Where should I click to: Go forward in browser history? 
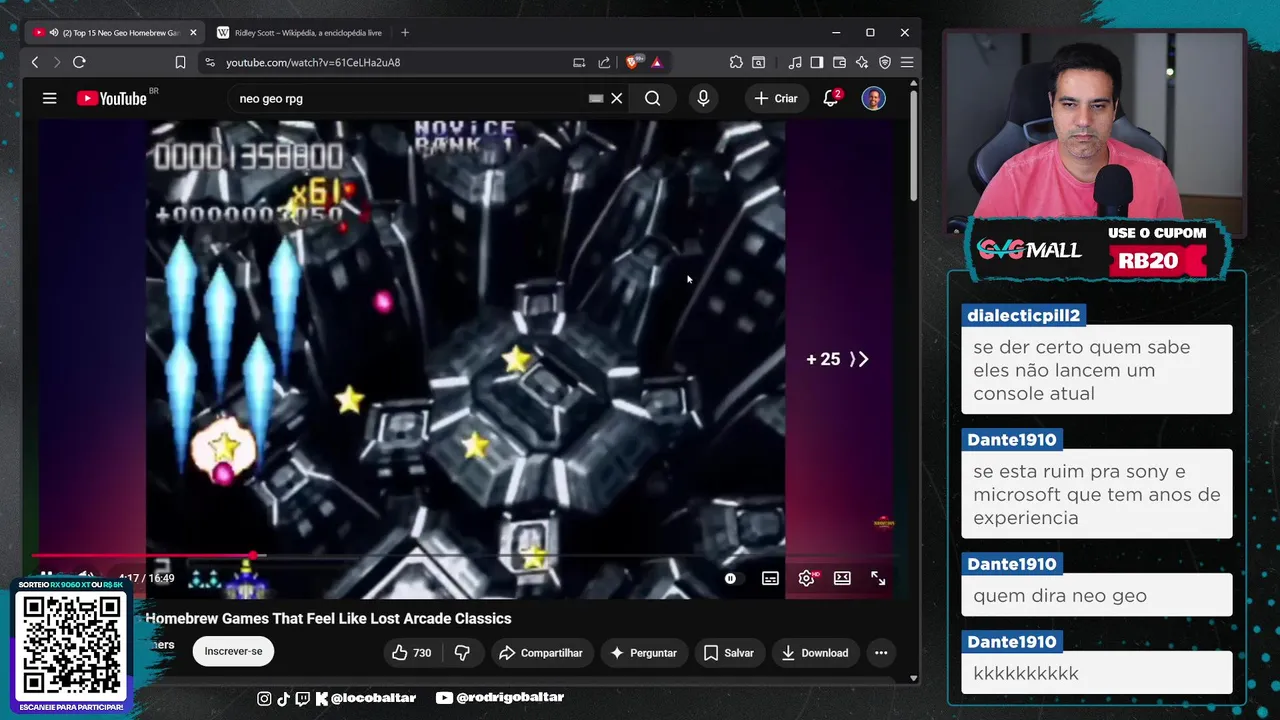click(x=57, y=62)
